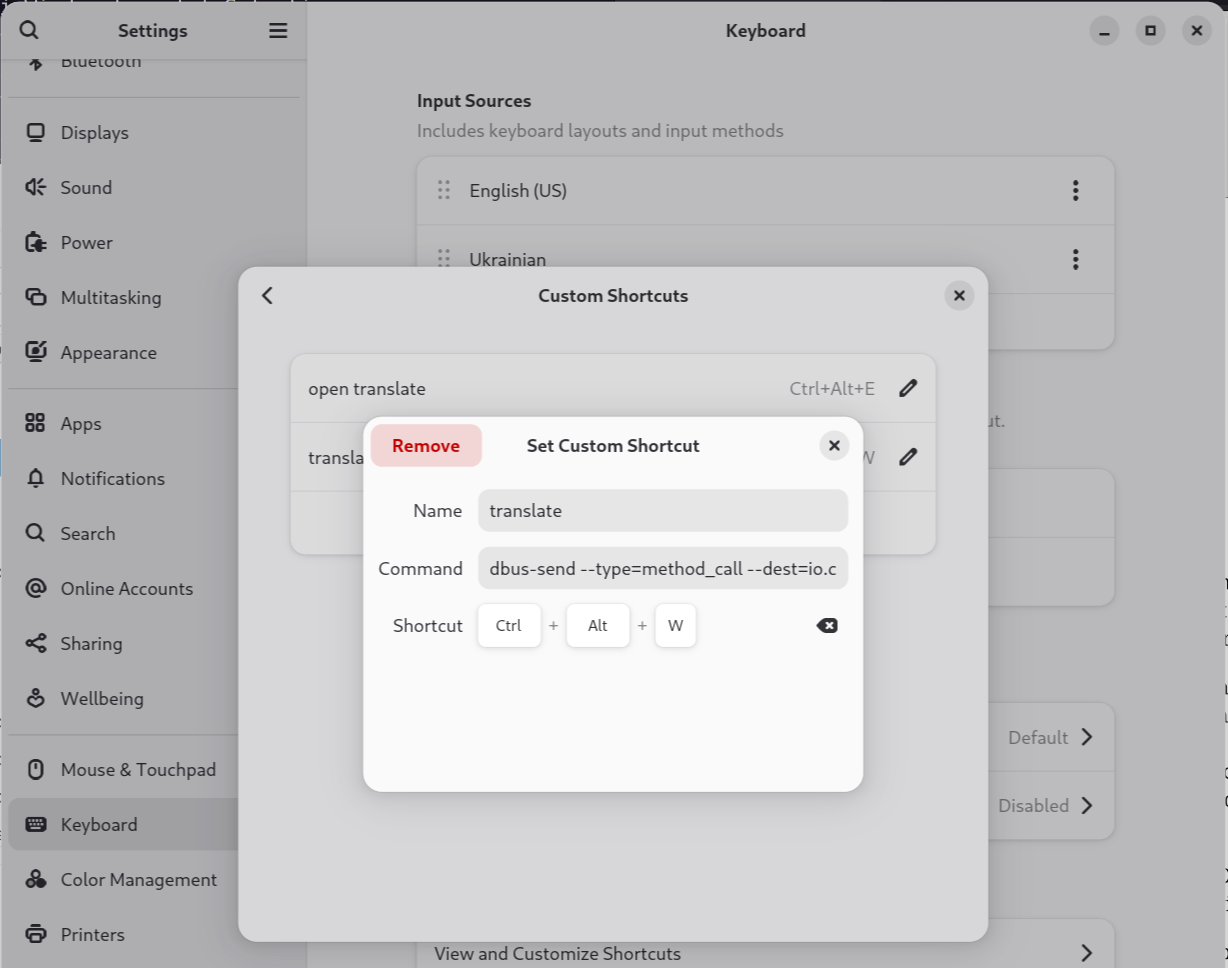Remove the translate custom shortcut
The height and width of the screenshot is (968, 1228).
(426, 446)
